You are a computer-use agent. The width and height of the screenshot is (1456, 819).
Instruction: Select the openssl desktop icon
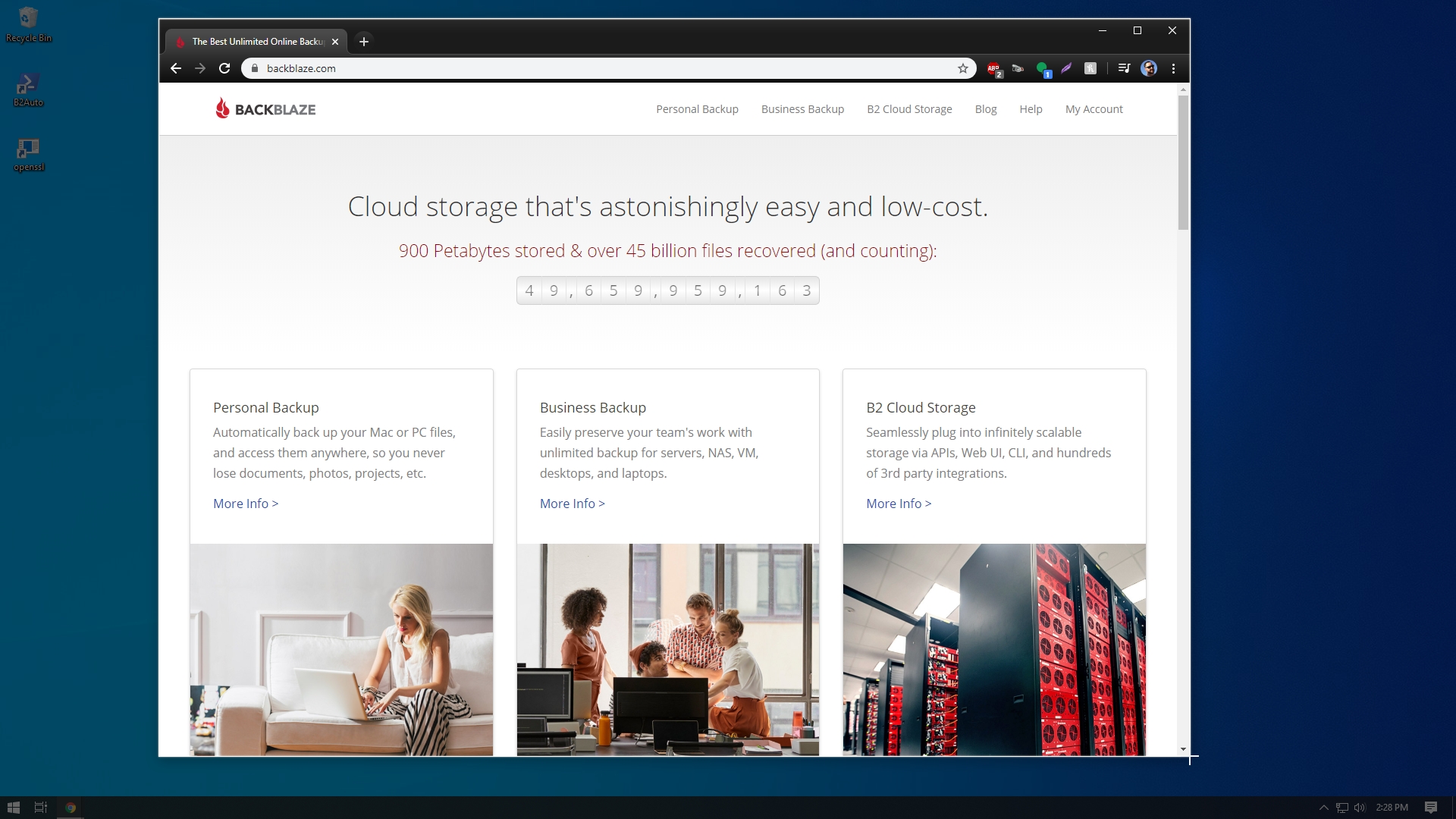[28, 155]
